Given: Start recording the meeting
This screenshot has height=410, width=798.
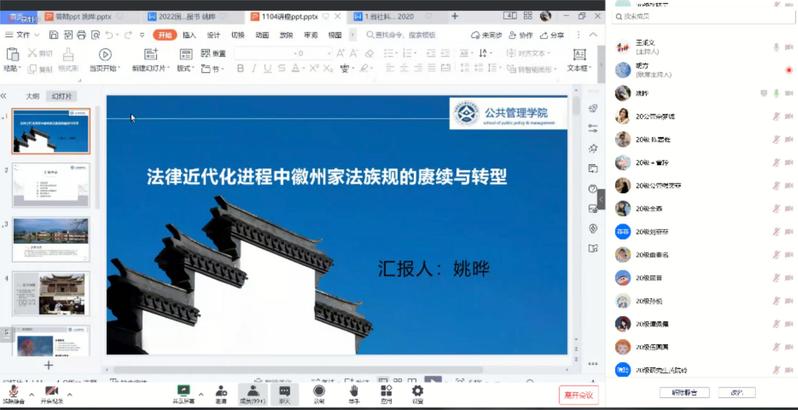Looking at the screenshot, I should (319, 392).
